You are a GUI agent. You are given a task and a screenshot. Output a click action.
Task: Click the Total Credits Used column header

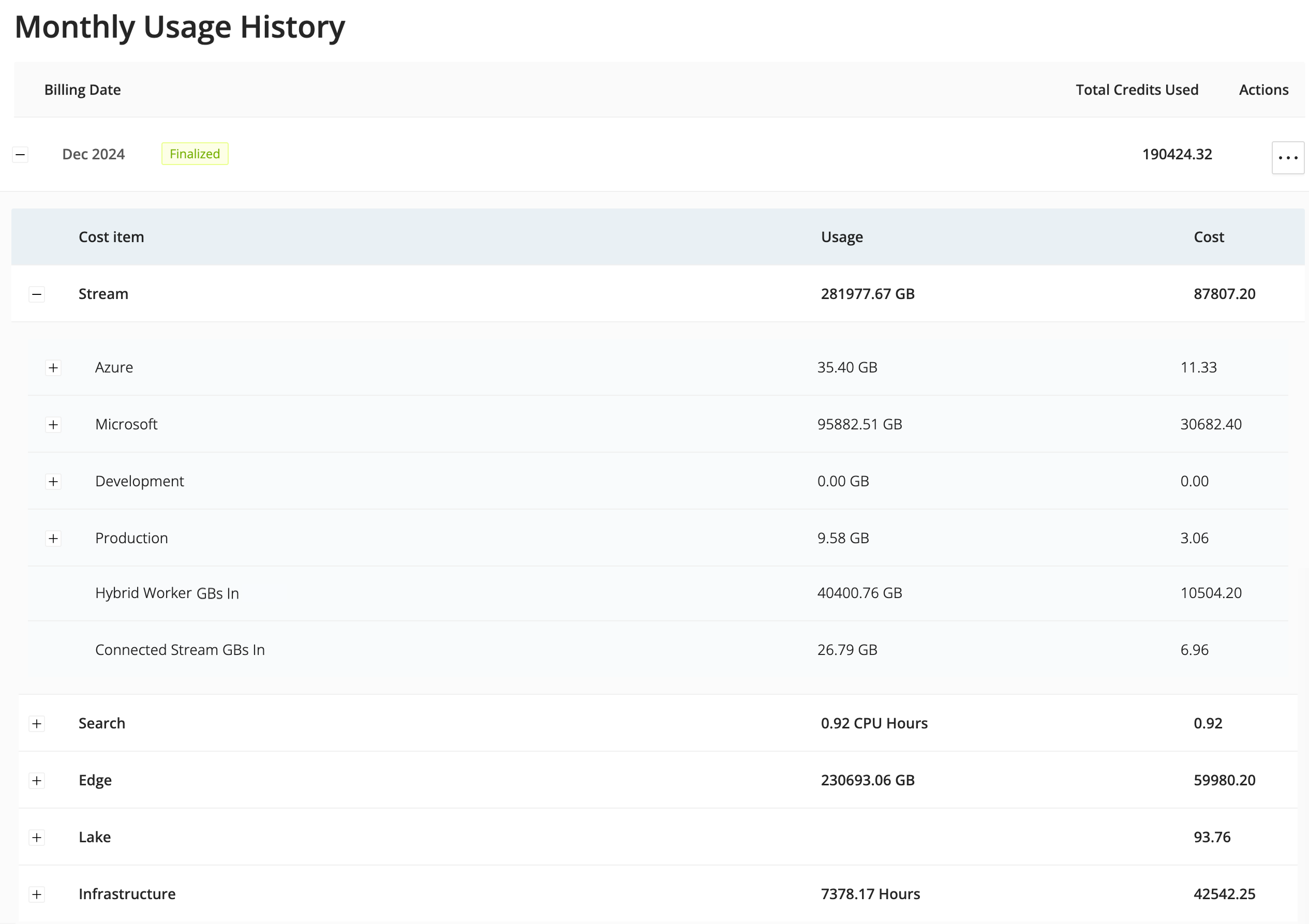click(1137, 90)
